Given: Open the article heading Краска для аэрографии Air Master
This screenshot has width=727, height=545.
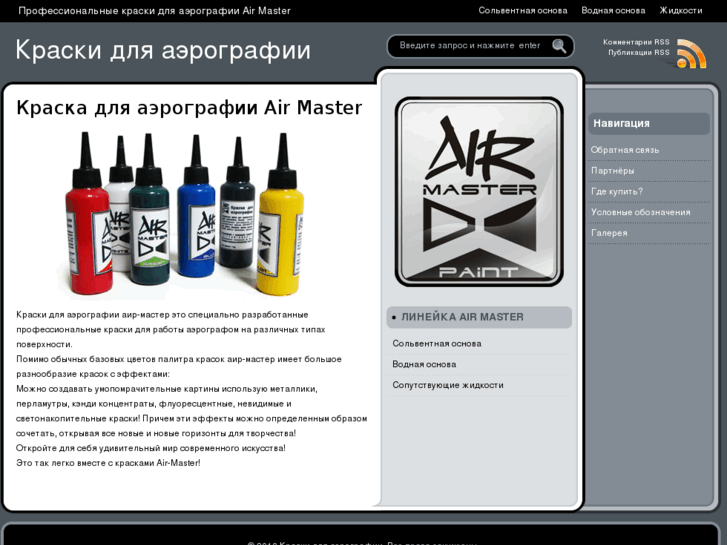Looking at the screenshot, I should [189, 108].
